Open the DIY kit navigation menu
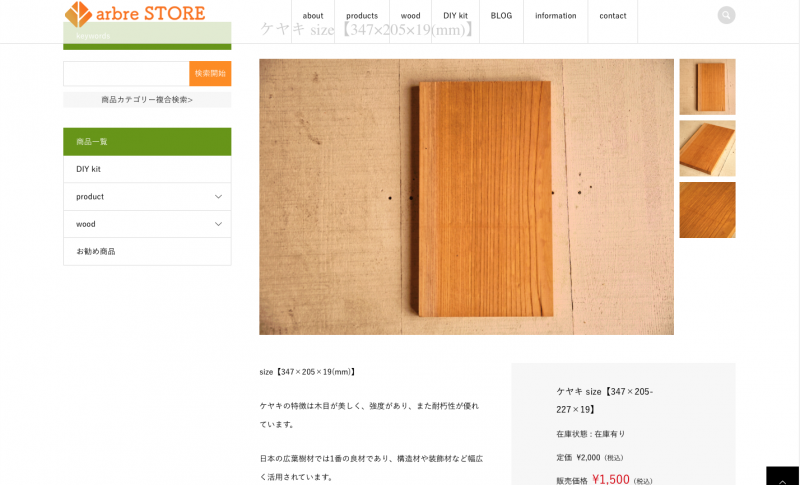This screenshot has height=485, width=800. click(455, 16)
